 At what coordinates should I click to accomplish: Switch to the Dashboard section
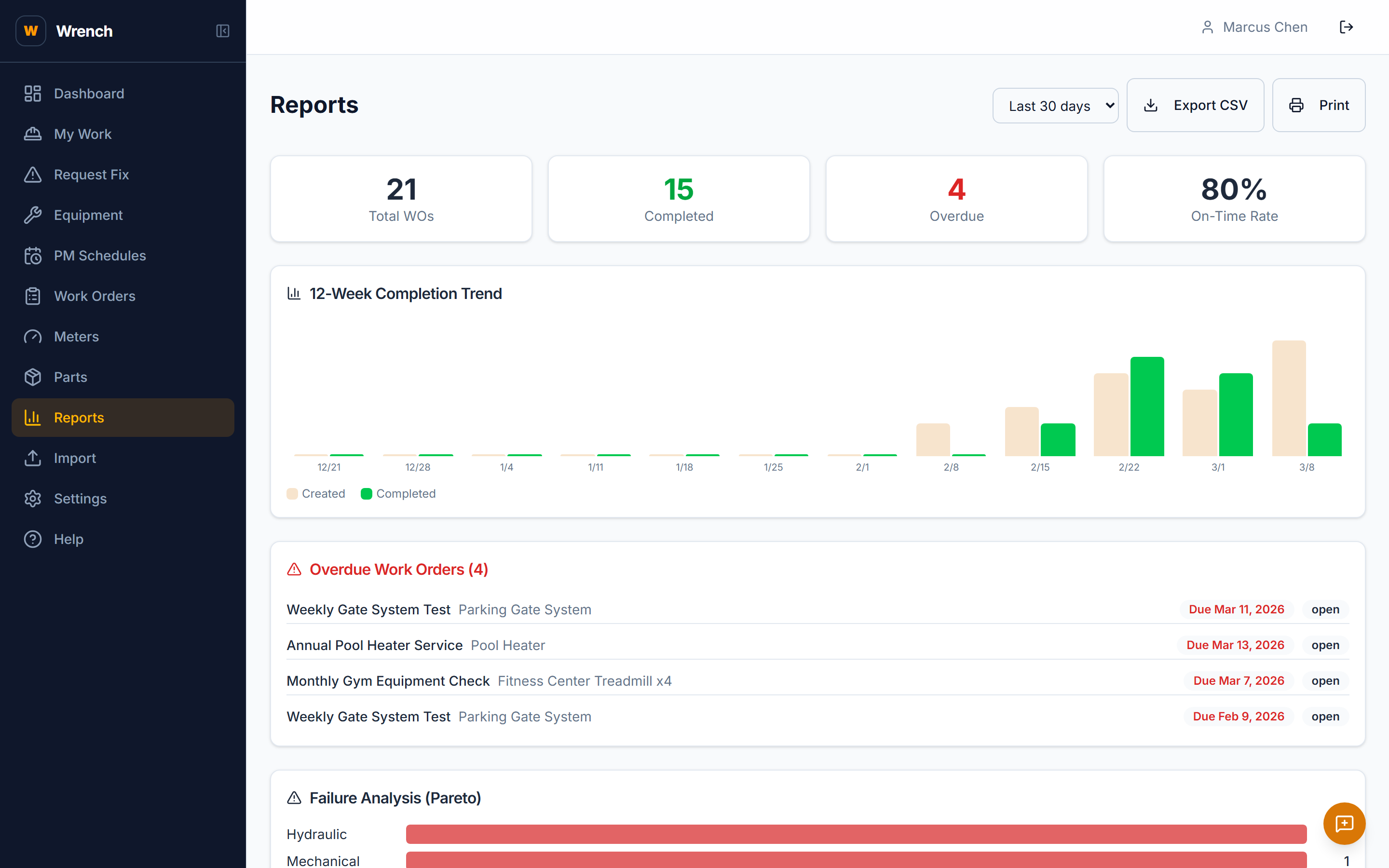[89, 93]
